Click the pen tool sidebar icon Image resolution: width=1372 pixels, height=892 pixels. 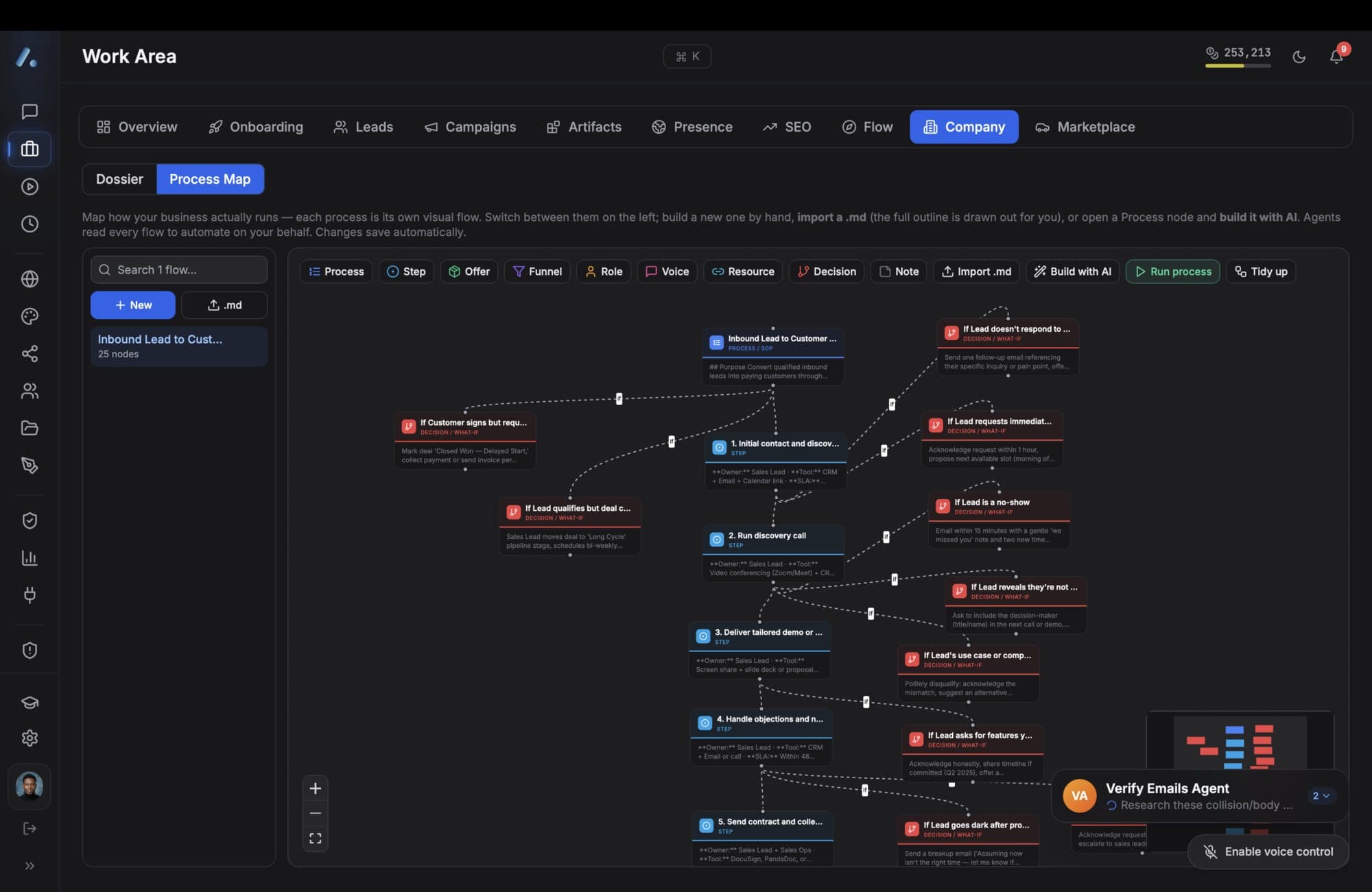tap(29, 466)
